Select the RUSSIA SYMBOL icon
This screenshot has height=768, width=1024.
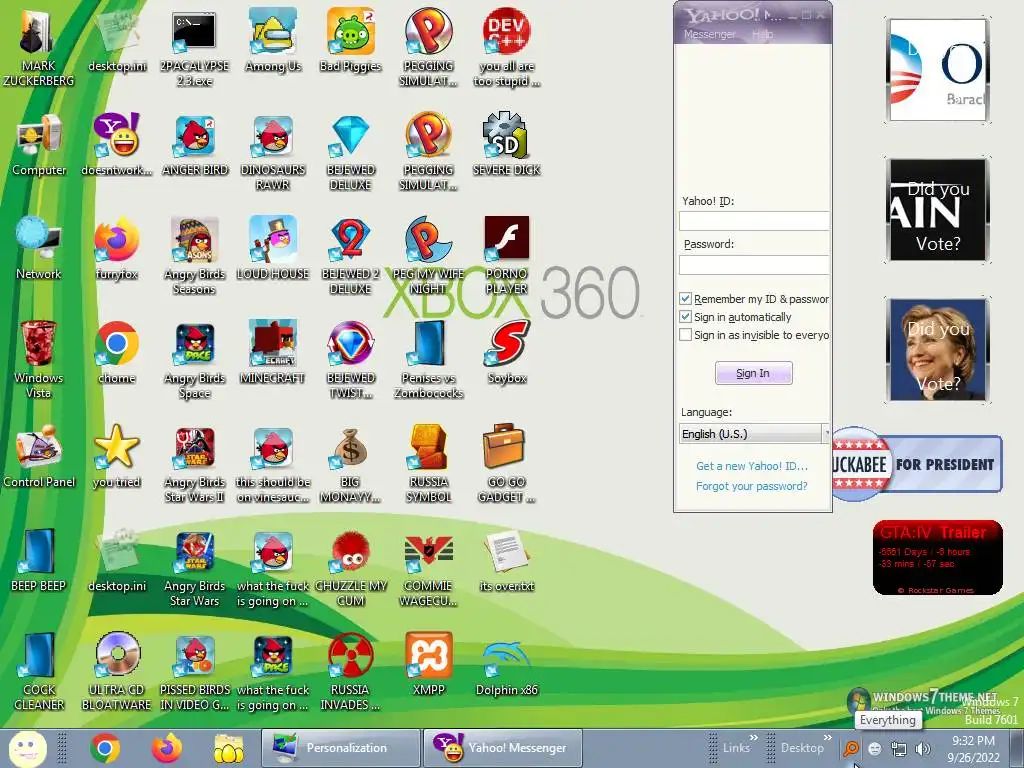[x=429, y=464]
